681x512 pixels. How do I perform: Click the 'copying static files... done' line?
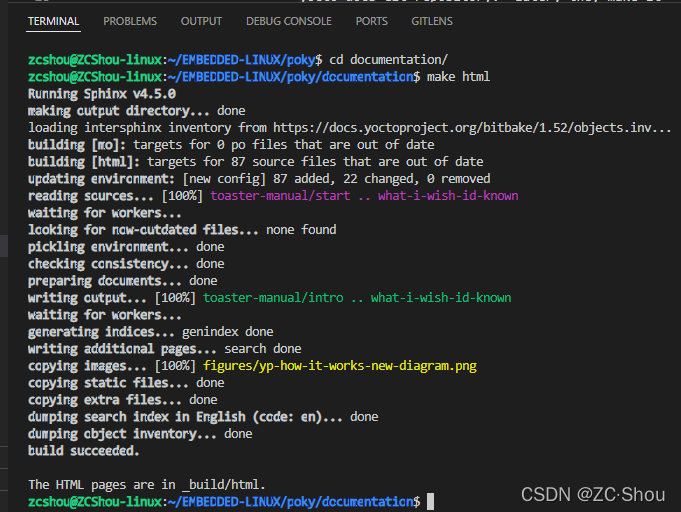(126, 383)
